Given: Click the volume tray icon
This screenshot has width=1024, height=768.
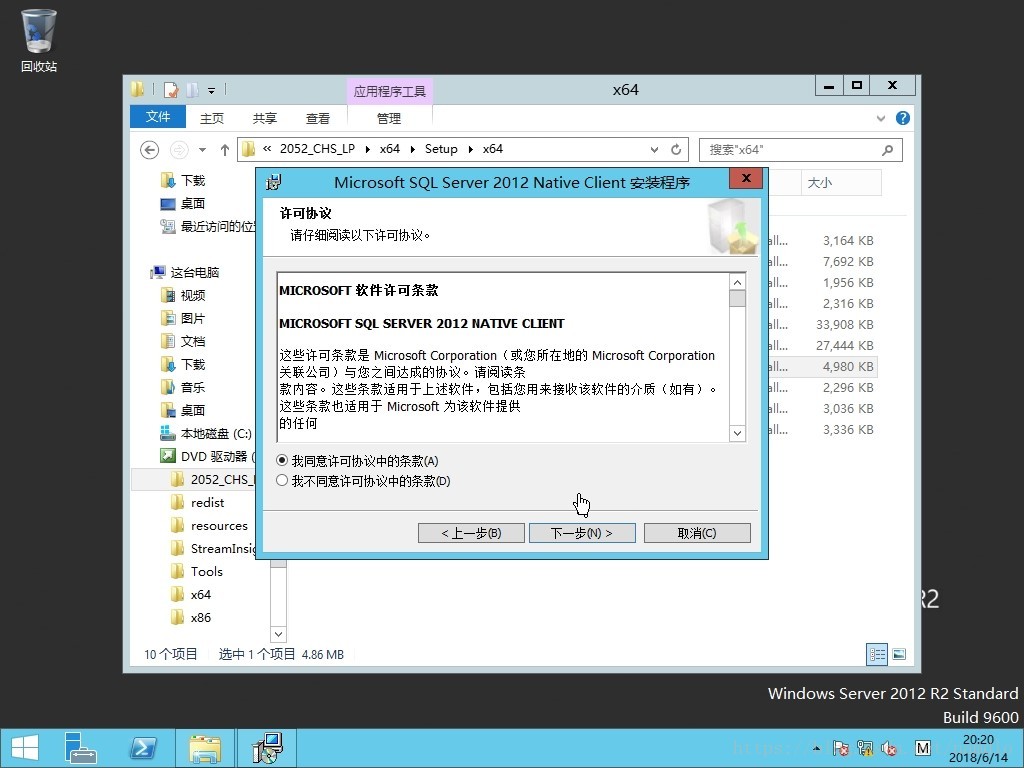Looking at the screenshot, I should [889, 748].
